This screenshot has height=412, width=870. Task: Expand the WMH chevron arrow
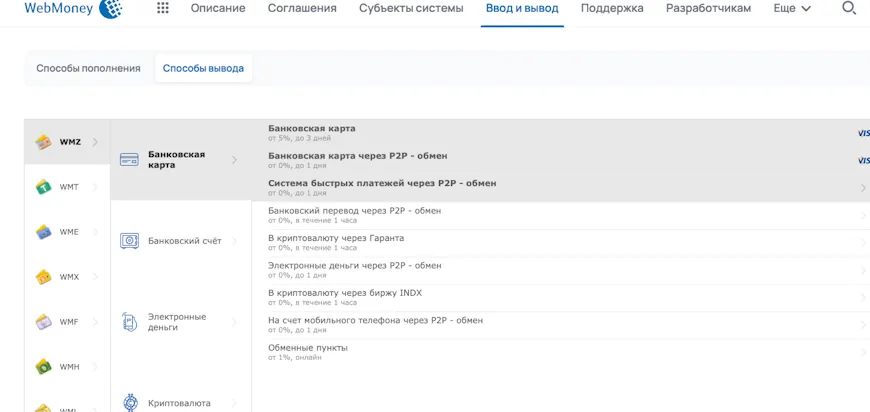point(95,367)
